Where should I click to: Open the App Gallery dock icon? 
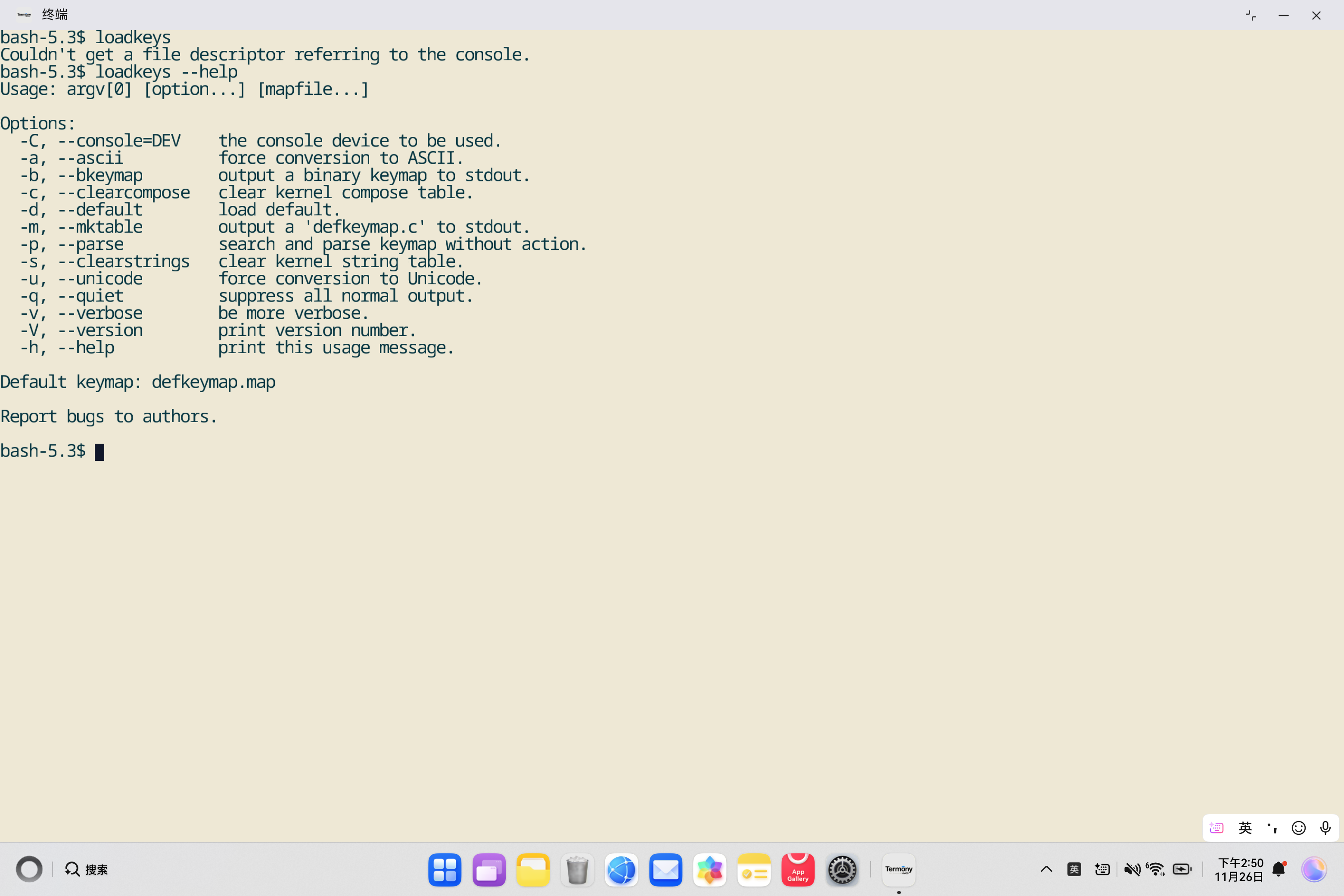pos(798,870)
